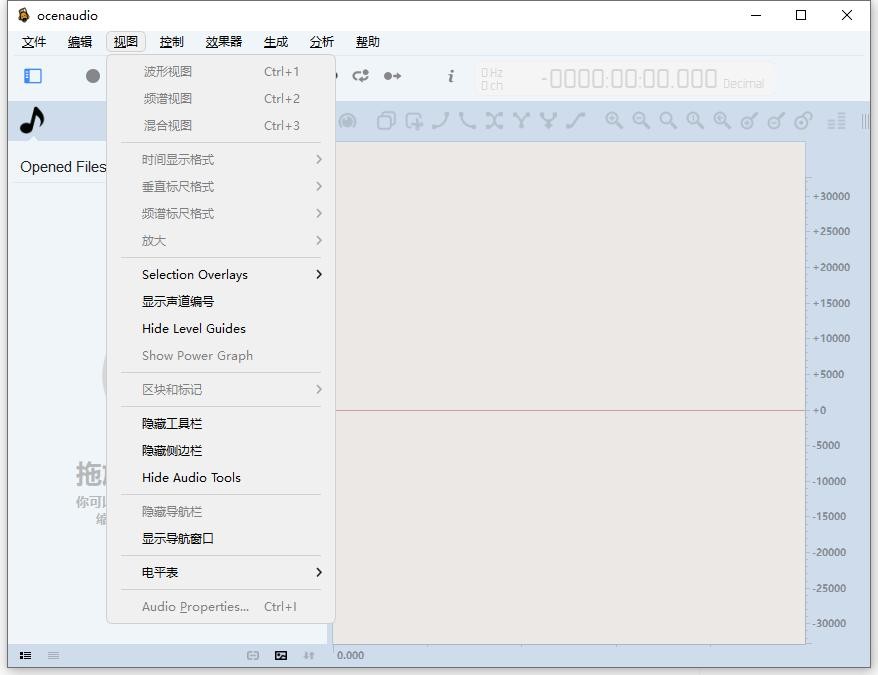Viewport: 878px width, 675px height.
Task: Toggle 隐藏导航栏 menu option
Action: (221, 511)
